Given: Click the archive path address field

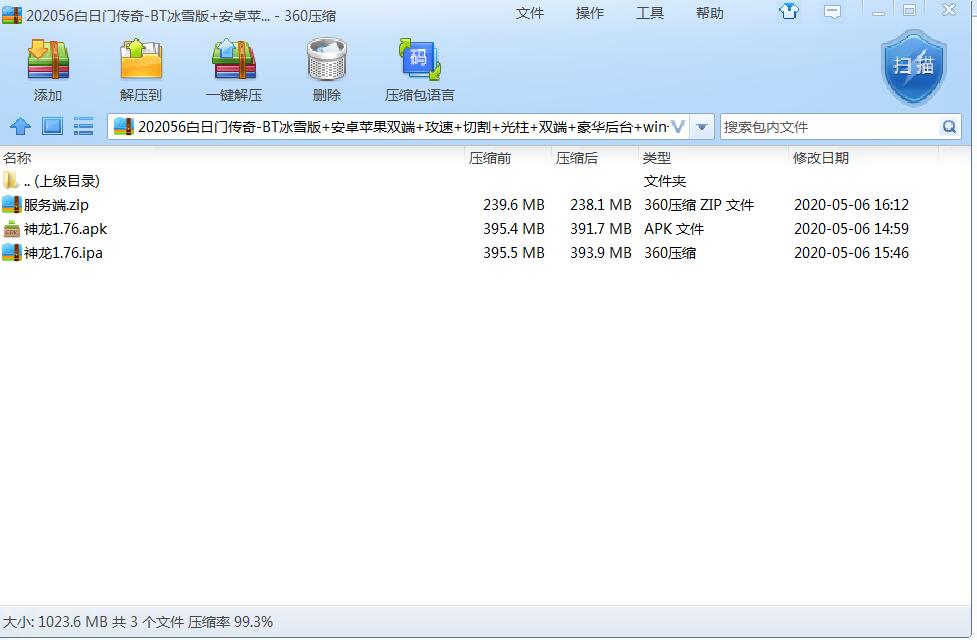Looking at the screenshot, I should (399, 127).
